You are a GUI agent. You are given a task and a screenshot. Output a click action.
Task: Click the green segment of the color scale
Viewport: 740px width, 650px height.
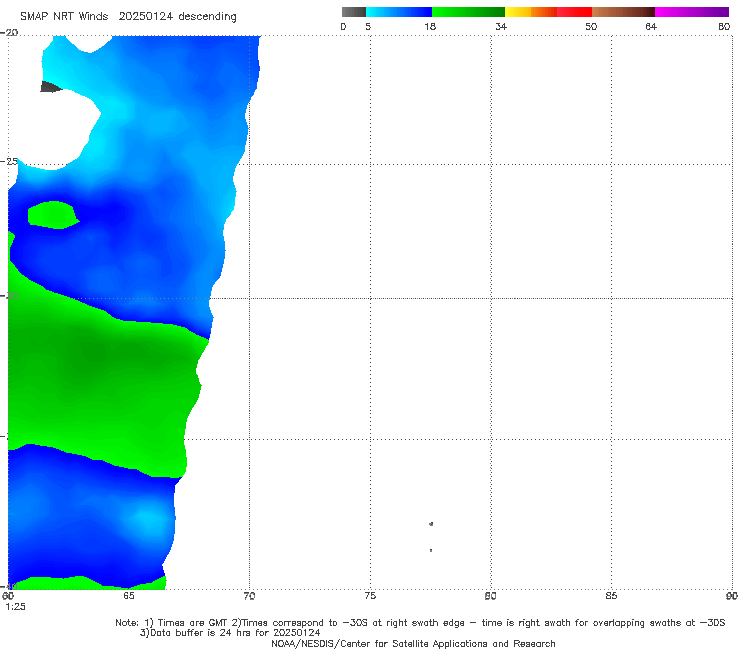[x=468, y=12]
